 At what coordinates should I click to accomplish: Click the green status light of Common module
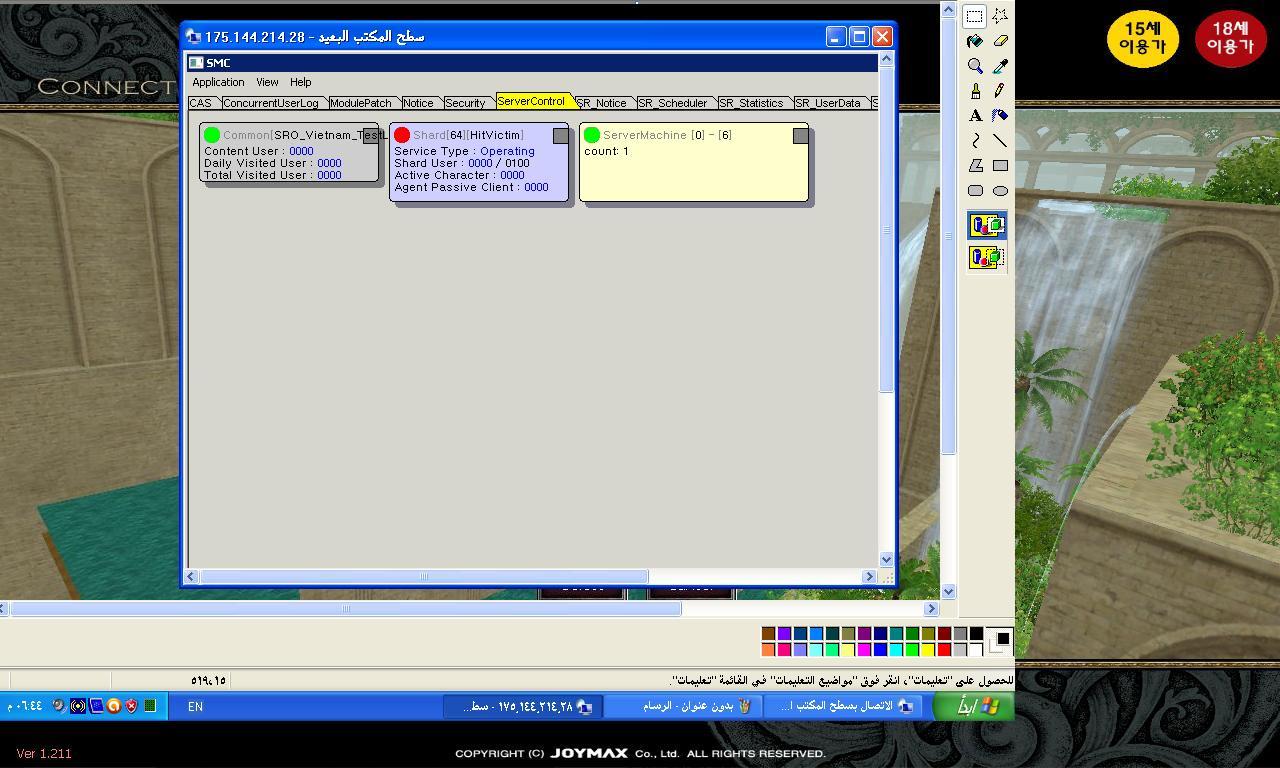coord(211,135)
